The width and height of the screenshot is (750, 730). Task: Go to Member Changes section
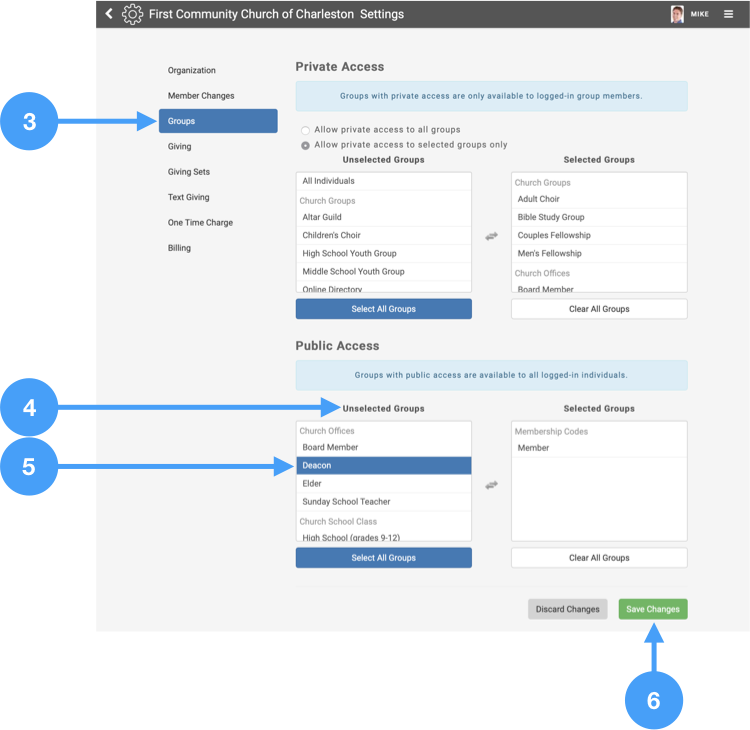[x=201, y=96]
